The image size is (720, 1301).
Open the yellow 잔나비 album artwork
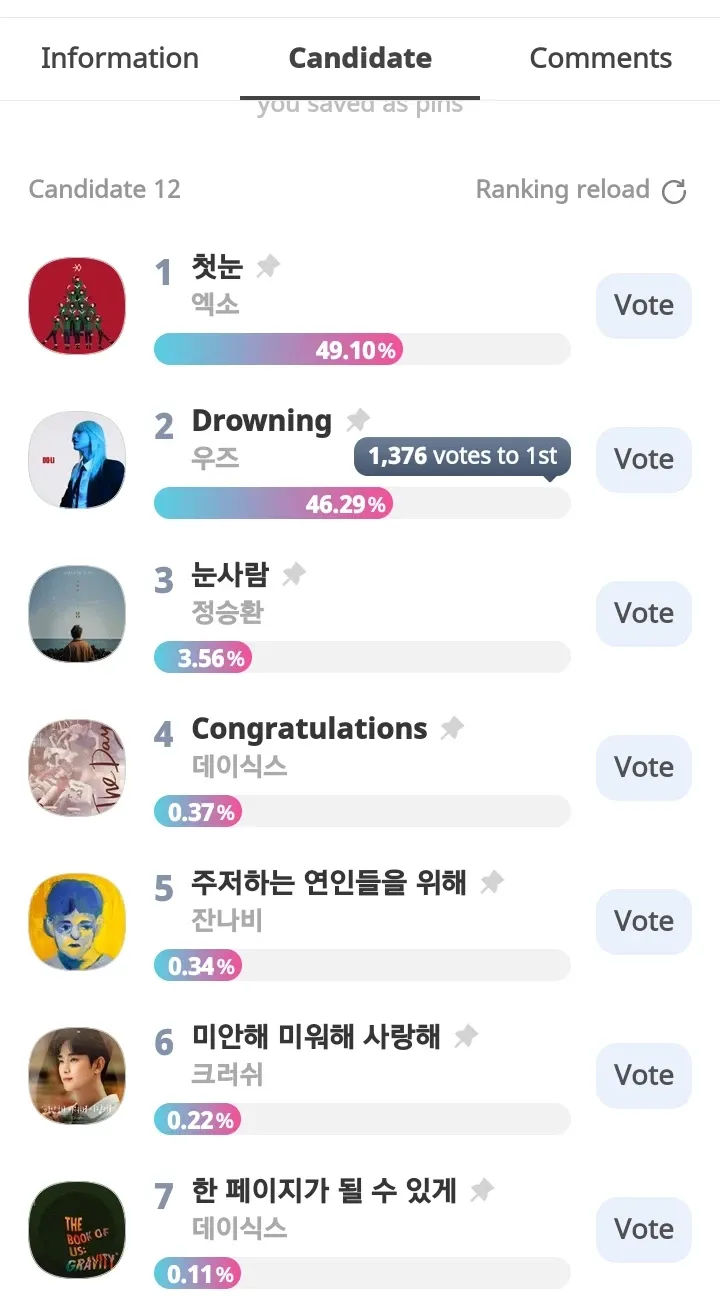pos(77,921)
